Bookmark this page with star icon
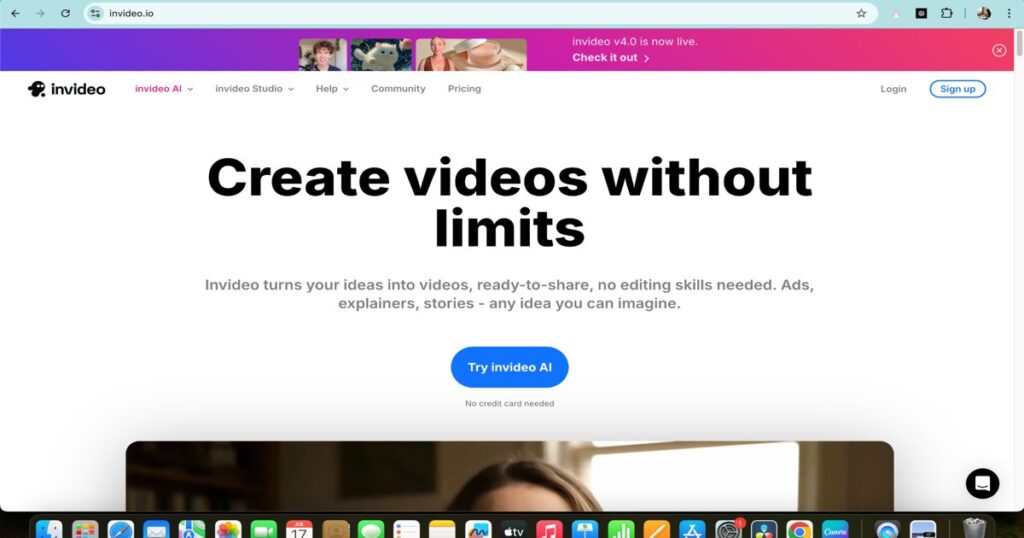Image resolution: width=1024 pixels, height=538 pixels. tap(861, 13)
